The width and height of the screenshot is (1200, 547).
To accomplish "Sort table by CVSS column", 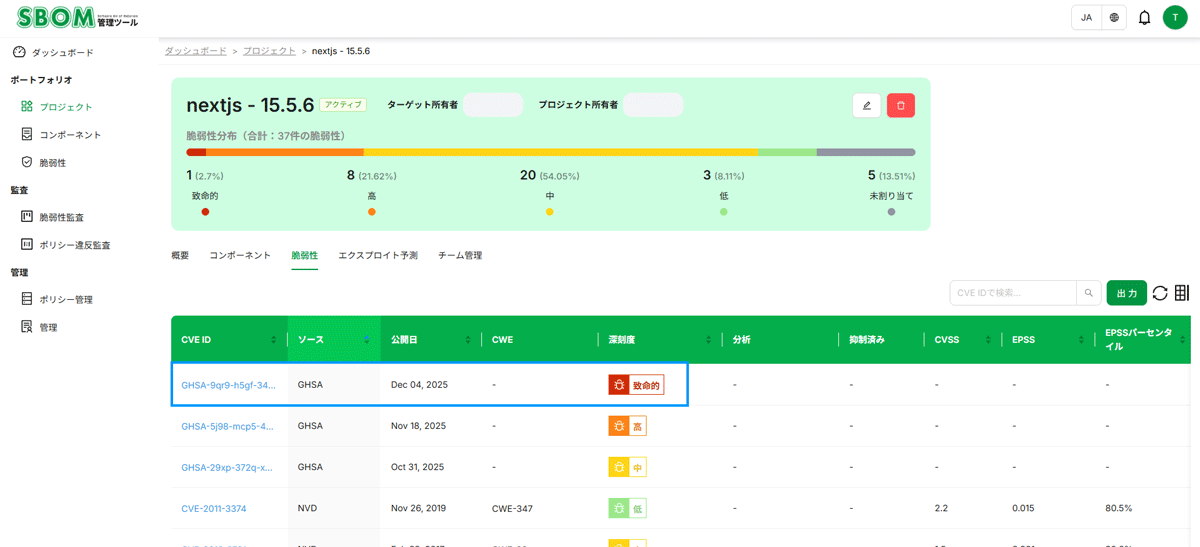I will [x=960, y=340].
